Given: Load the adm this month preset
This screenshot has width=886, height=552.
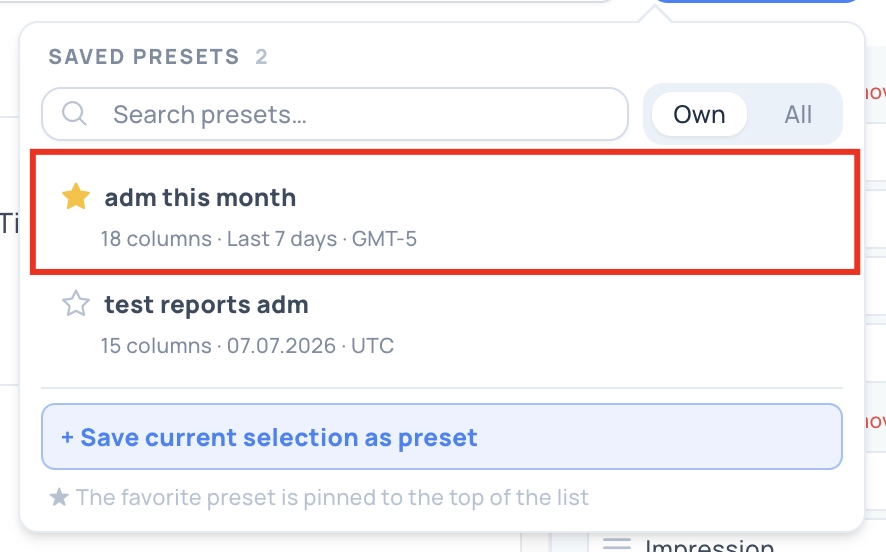Looking at the screenshot, I should (445, 212).
